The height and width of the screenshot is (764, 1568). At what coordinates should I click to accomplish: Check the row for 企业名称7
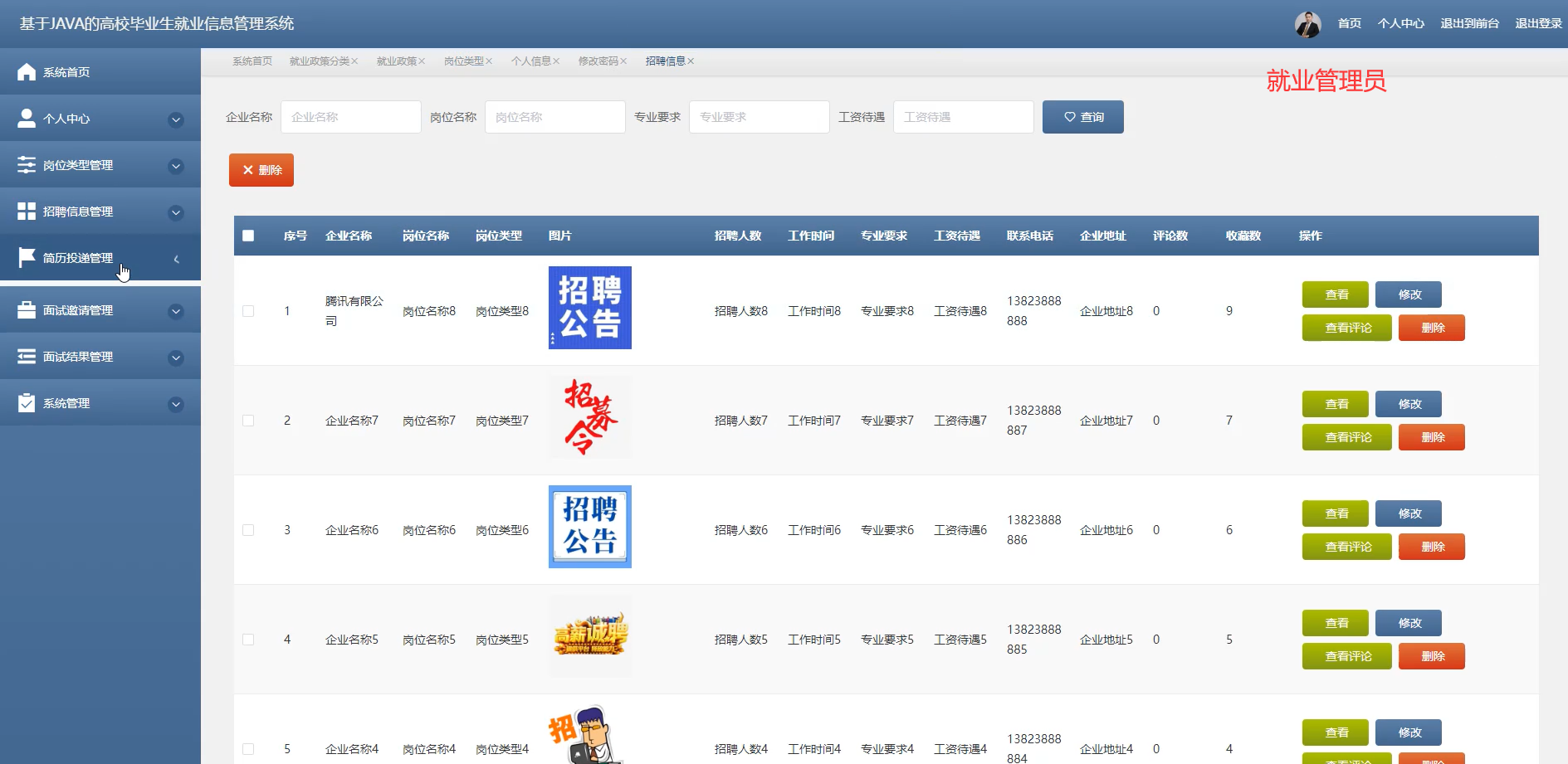point(248,421)
